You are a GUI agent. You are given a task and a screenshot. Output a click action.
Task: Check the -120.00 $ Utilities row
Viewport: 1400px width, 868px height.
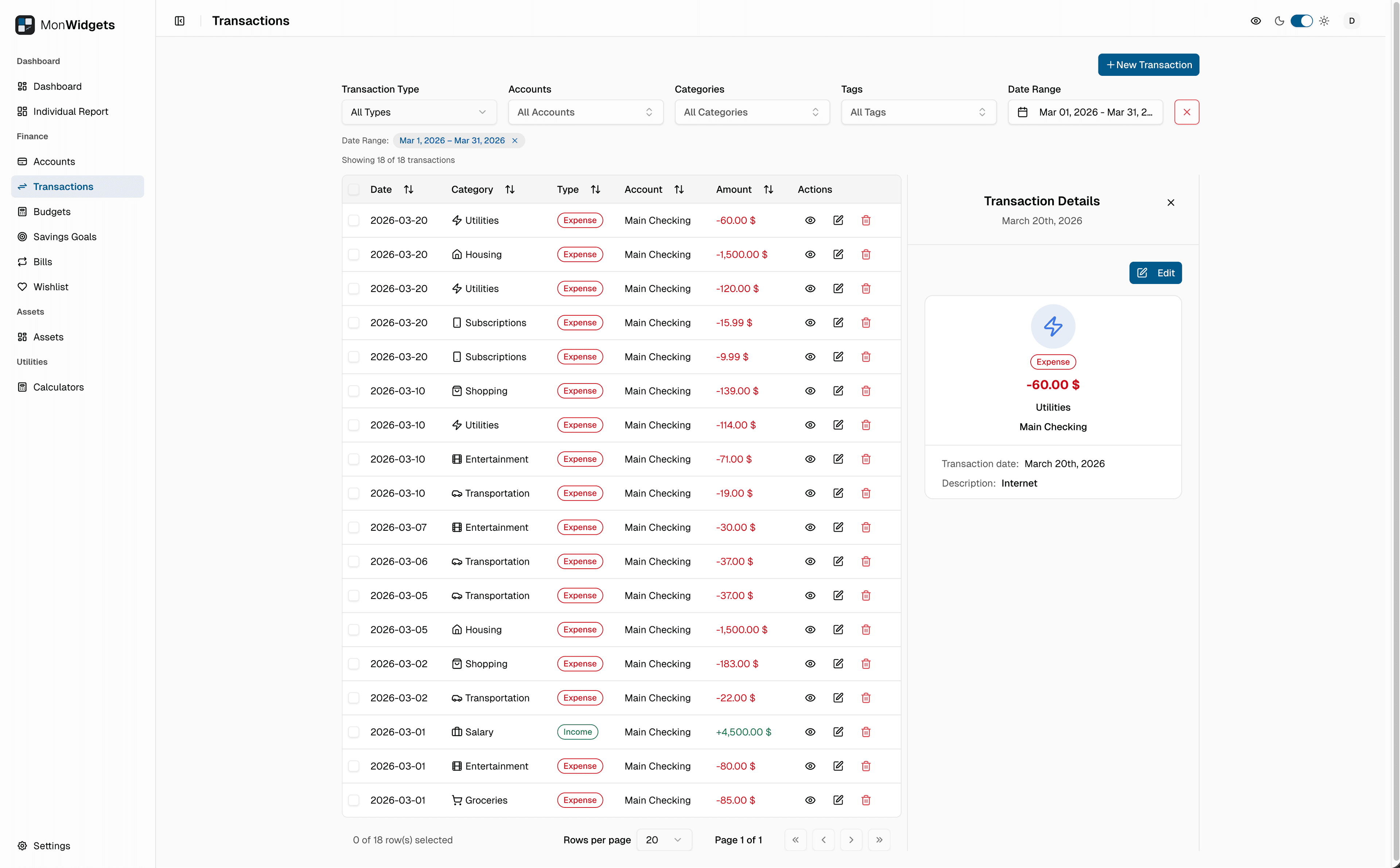tap(354, 289)
